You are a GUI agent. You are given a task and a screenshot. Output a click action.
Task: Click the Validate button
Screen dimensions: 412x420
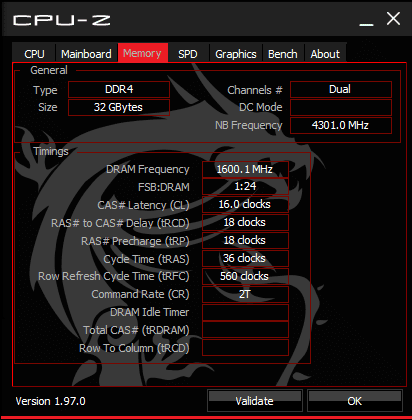pos(255,400)
